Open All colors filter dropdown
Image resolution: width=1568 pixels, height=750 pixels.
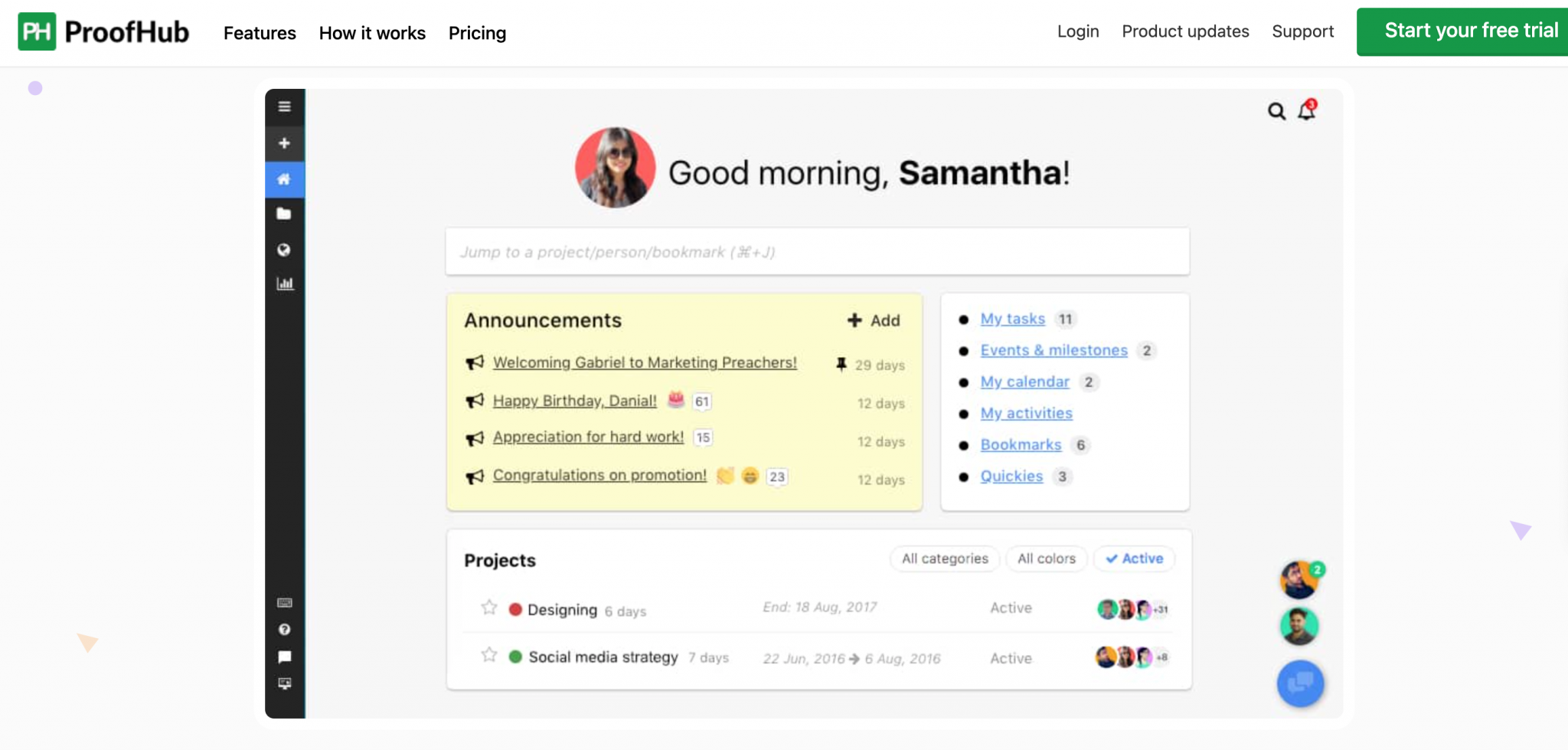tap(1047, 558)
